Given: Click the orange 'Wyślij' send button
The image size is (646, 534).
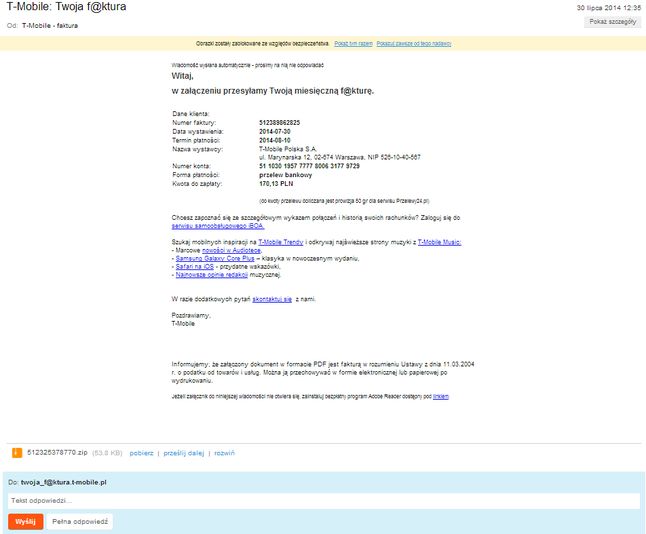Looking at the screenshot, I should [x=26, y=522].
